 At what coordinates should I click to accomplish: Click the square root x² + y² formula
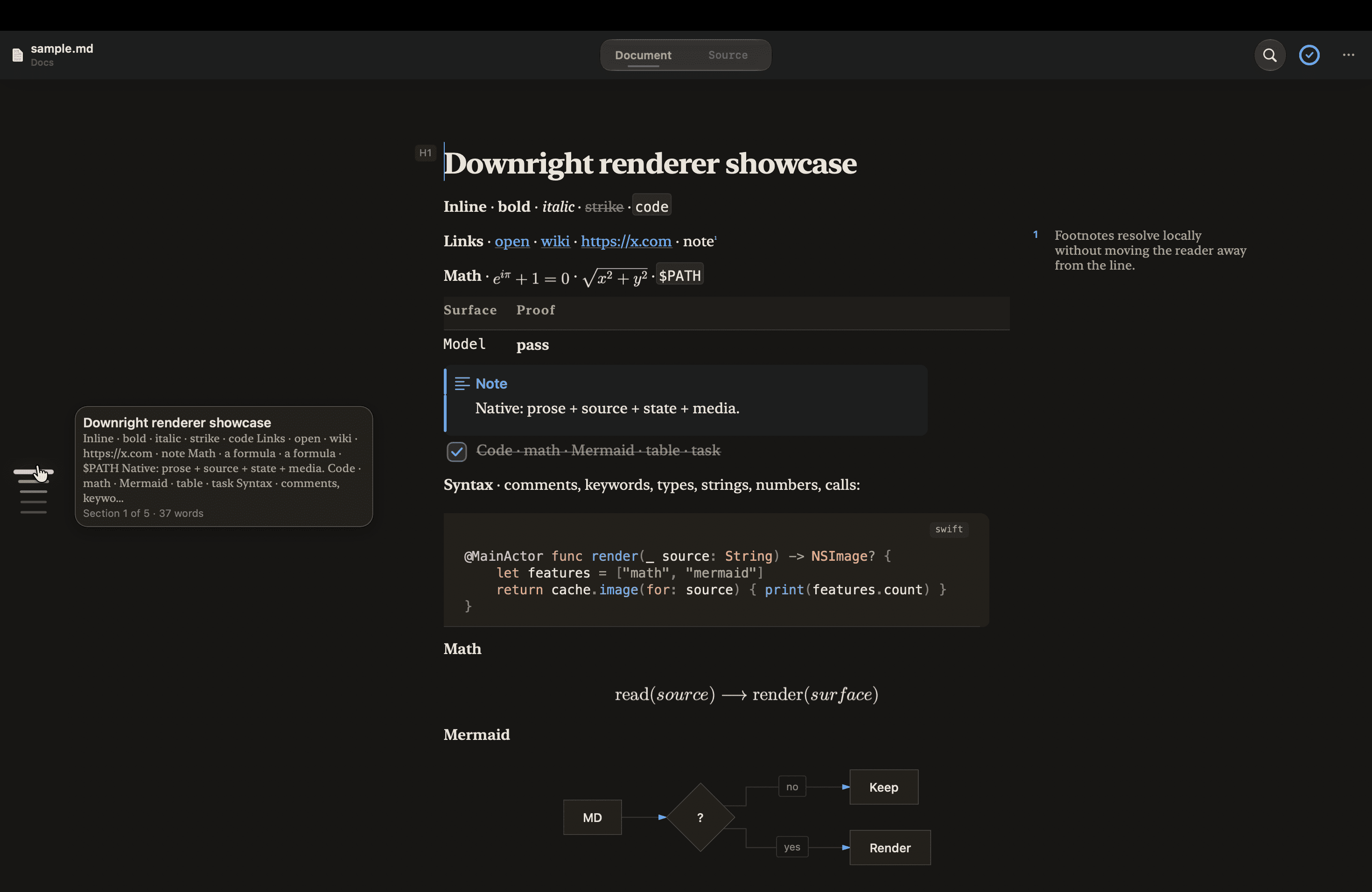click(615, 278)
